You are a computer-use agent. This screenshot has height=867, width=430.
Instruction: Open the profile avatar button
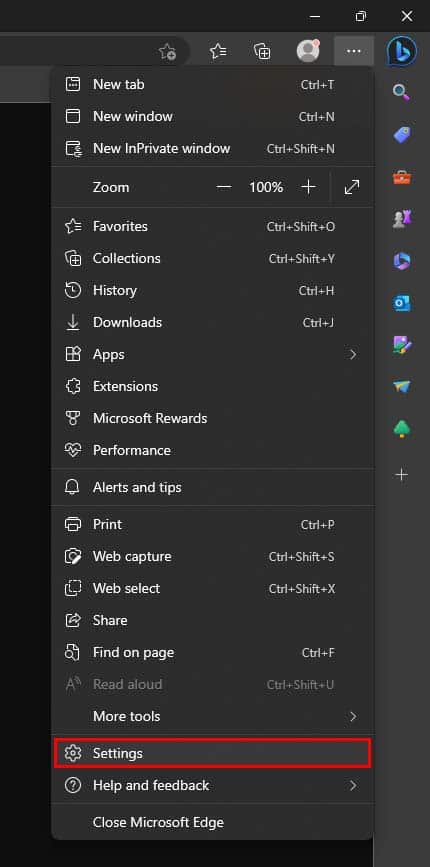pyautogui.click(x=308, y=51)
